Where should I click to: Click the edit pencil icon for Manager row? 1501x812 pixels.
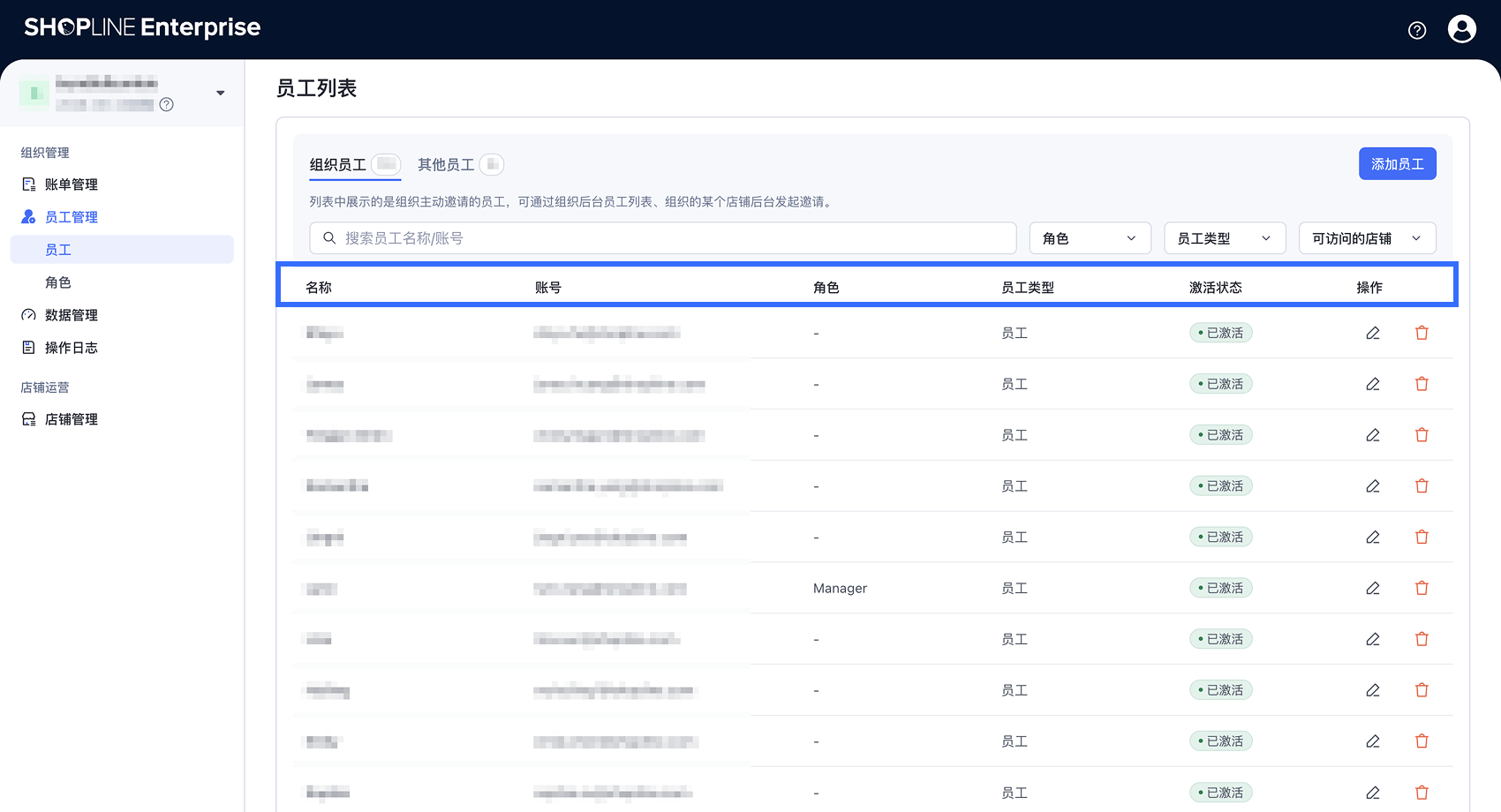point(1373,588)
